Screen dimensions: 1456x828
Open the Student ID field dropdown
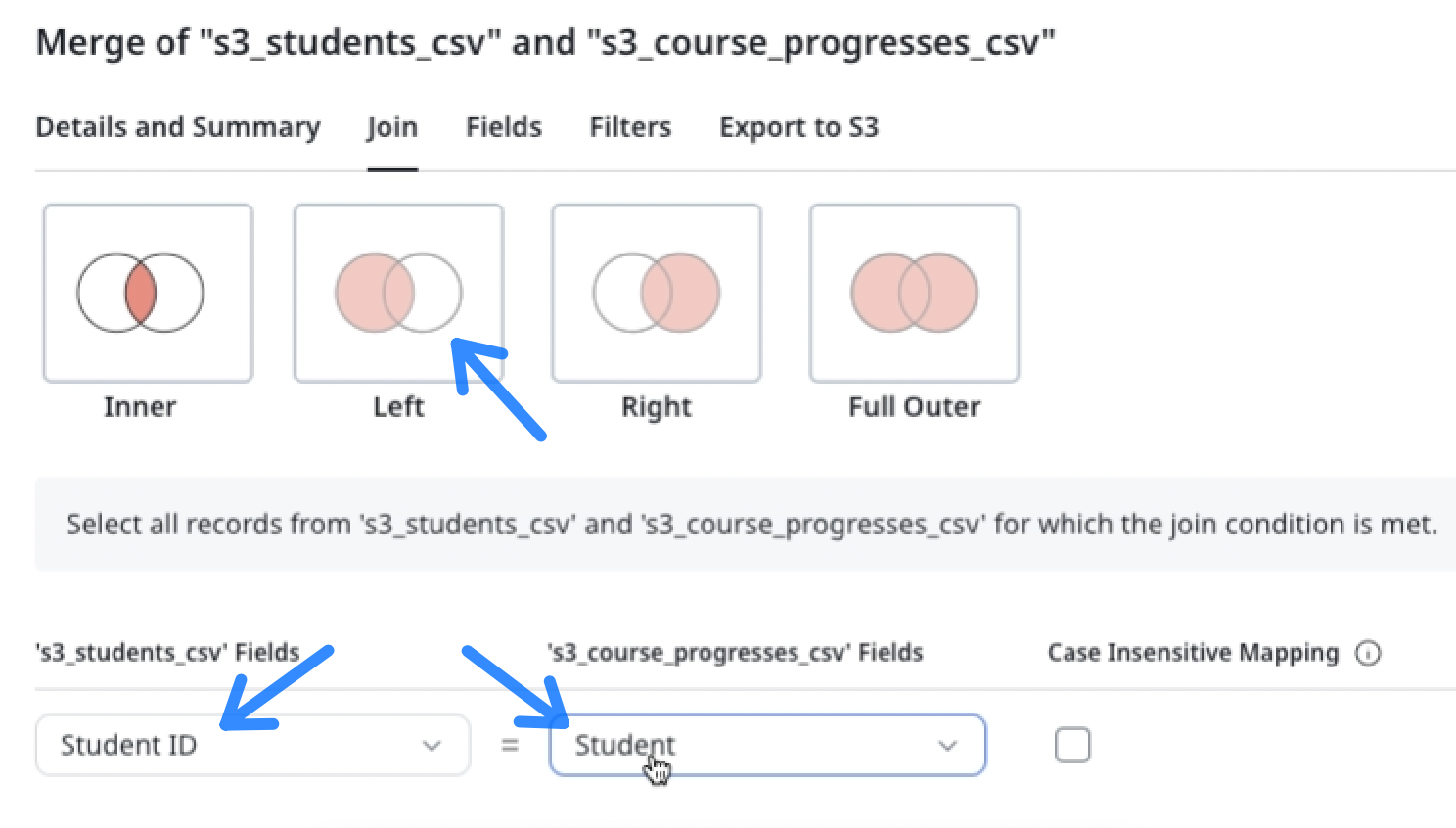(x=252, y=745)
